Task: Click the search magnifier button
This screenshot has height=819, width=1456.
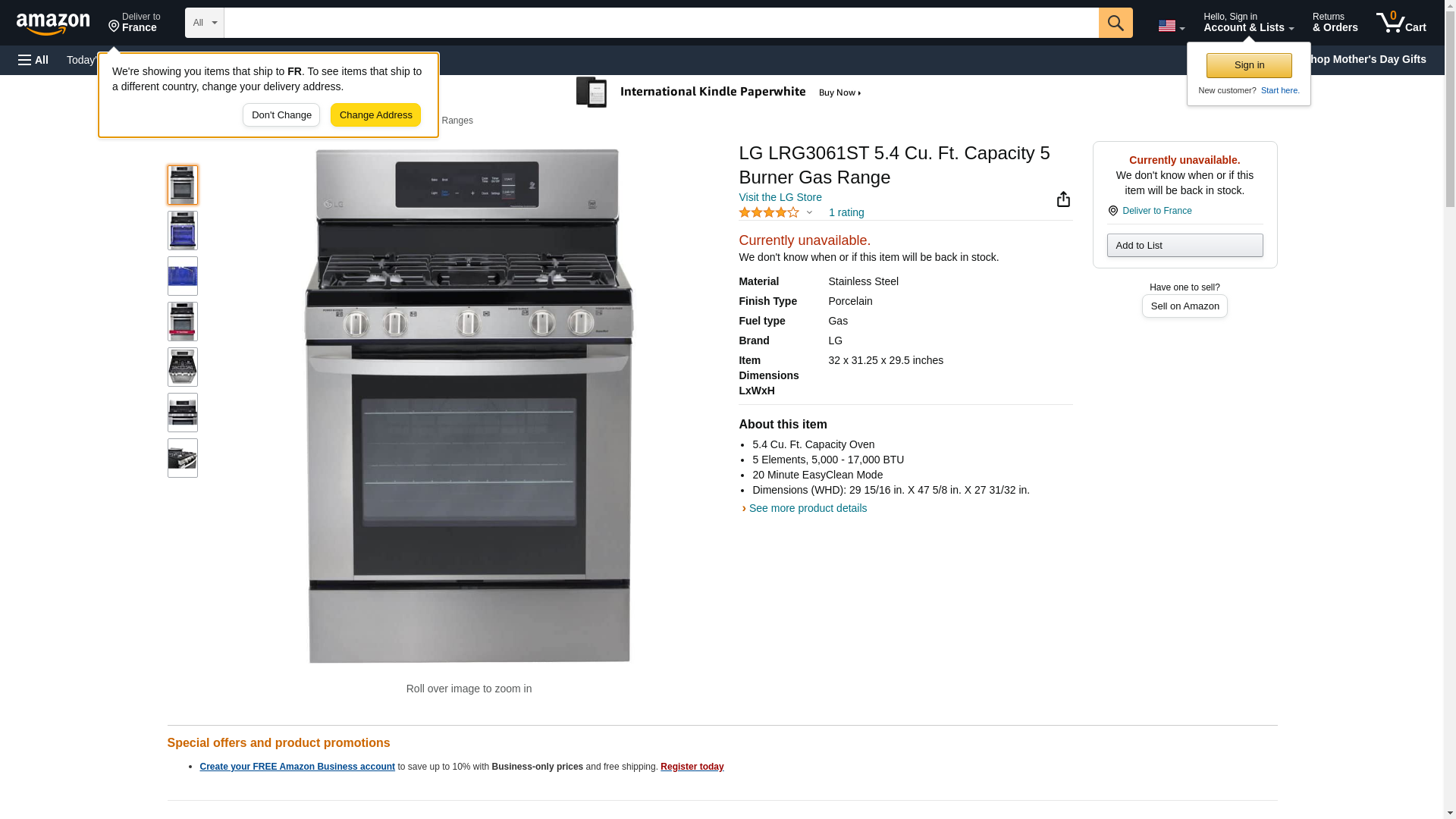Action: click(1116, 23)
